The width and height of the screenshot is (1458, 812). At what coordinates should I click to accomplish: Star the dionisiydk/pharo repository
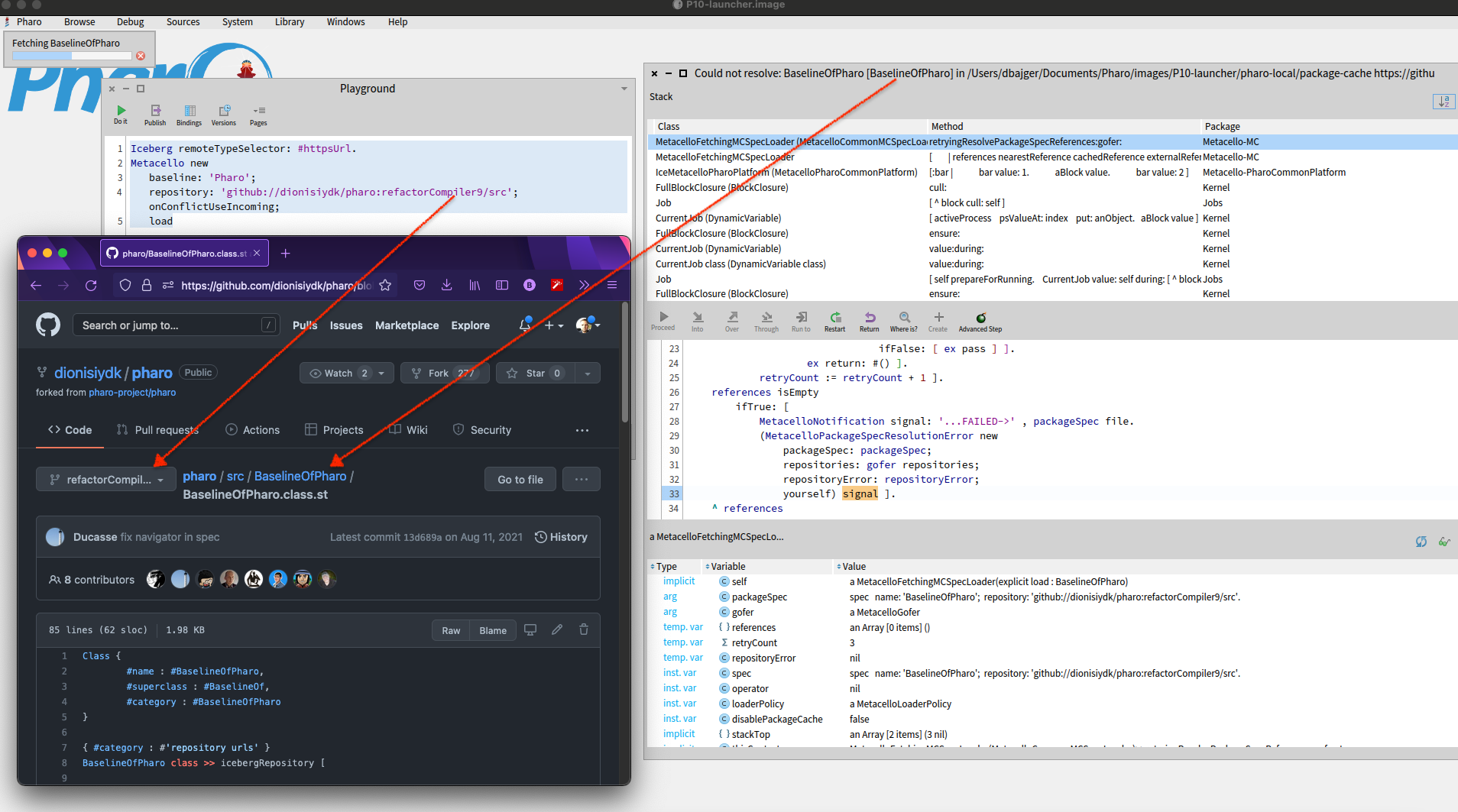533,373
